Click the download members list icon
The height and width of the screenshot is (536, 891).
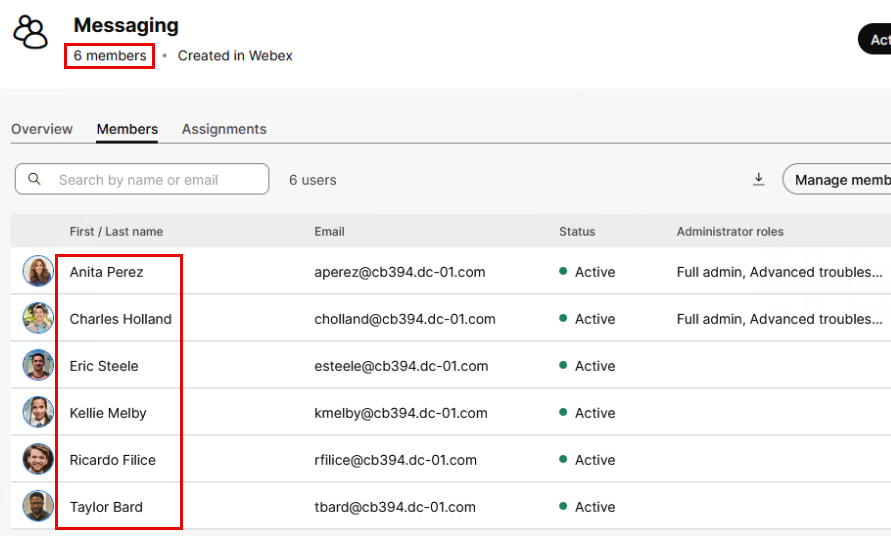[x=759, y=179]
